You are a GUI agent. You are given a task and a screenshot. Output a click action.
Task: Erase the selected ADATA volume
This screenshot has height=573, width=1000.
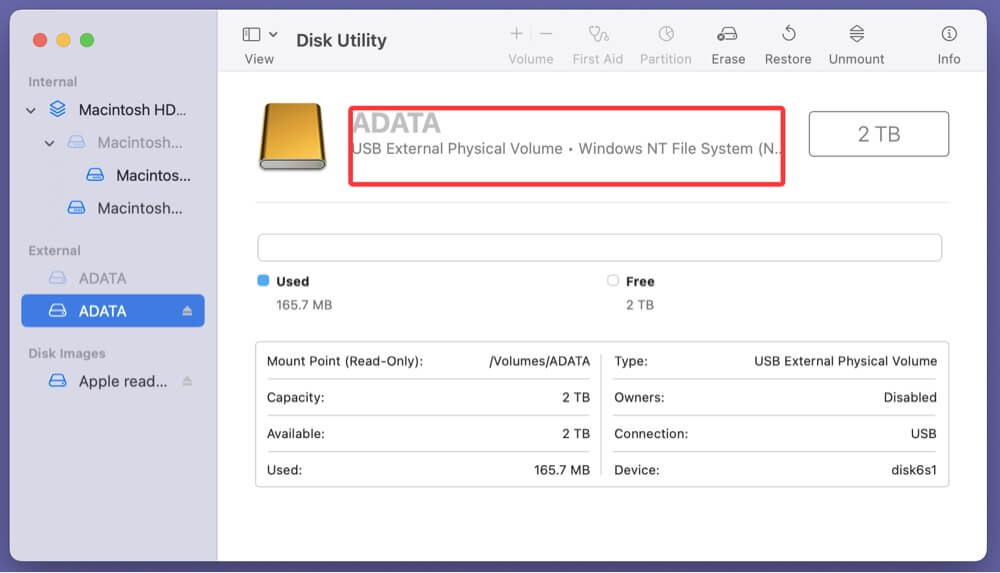[x=728, y=45]
